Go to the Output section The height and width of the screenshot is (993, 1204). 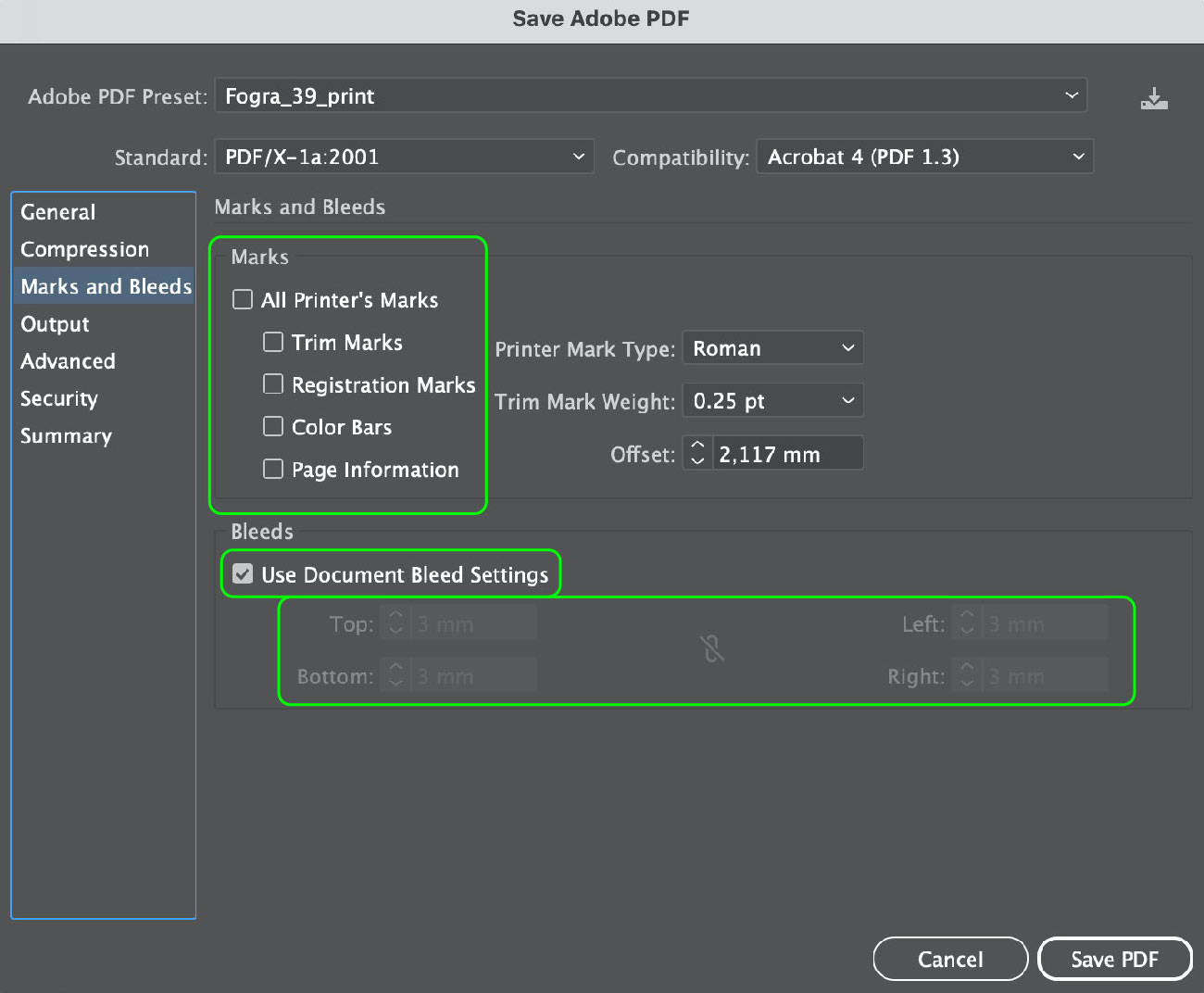pyautogui.click(x=103, y=324)
